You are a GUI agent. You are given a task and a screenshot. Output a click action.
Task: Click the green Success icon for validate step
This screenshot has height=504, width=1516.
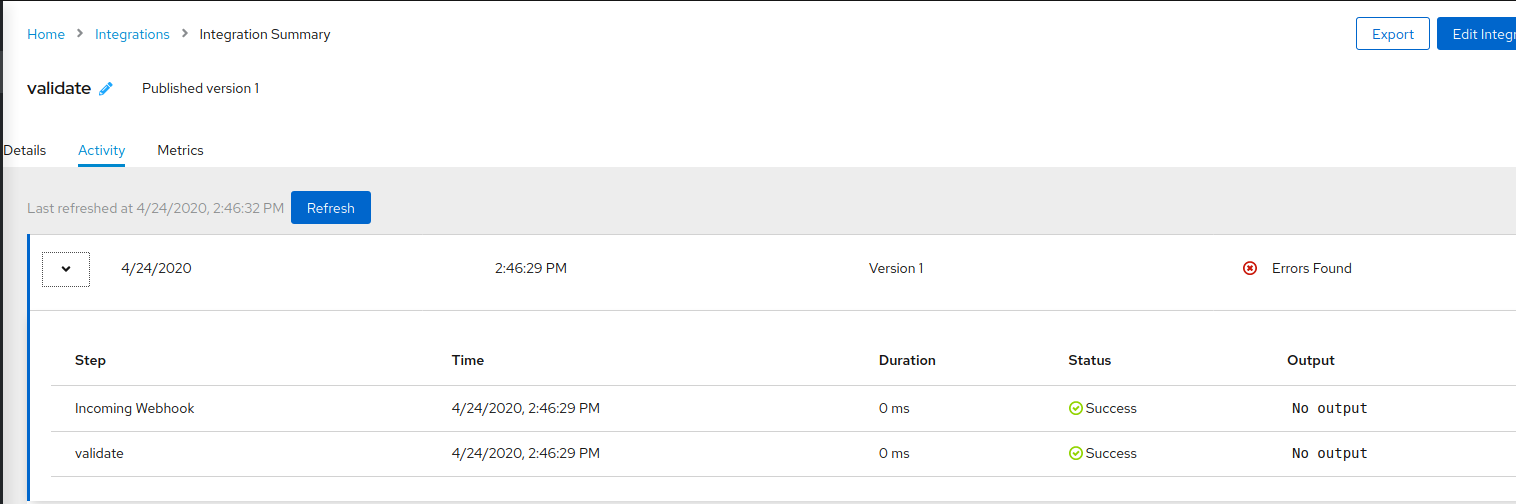[1076, 453]
